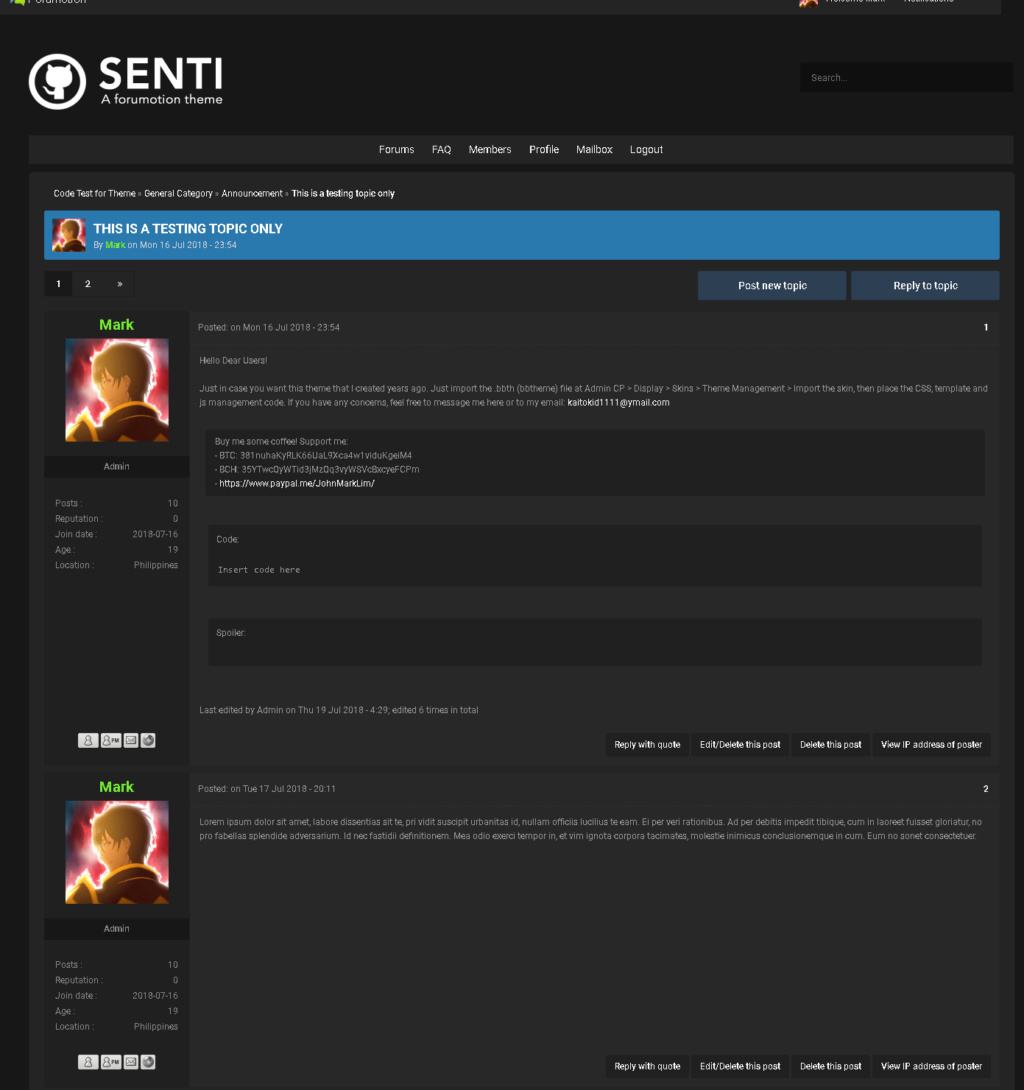The width and height of the screenshot is (1024, 1090).
Task: Go to the Members list
Action: tap(490, 149)
